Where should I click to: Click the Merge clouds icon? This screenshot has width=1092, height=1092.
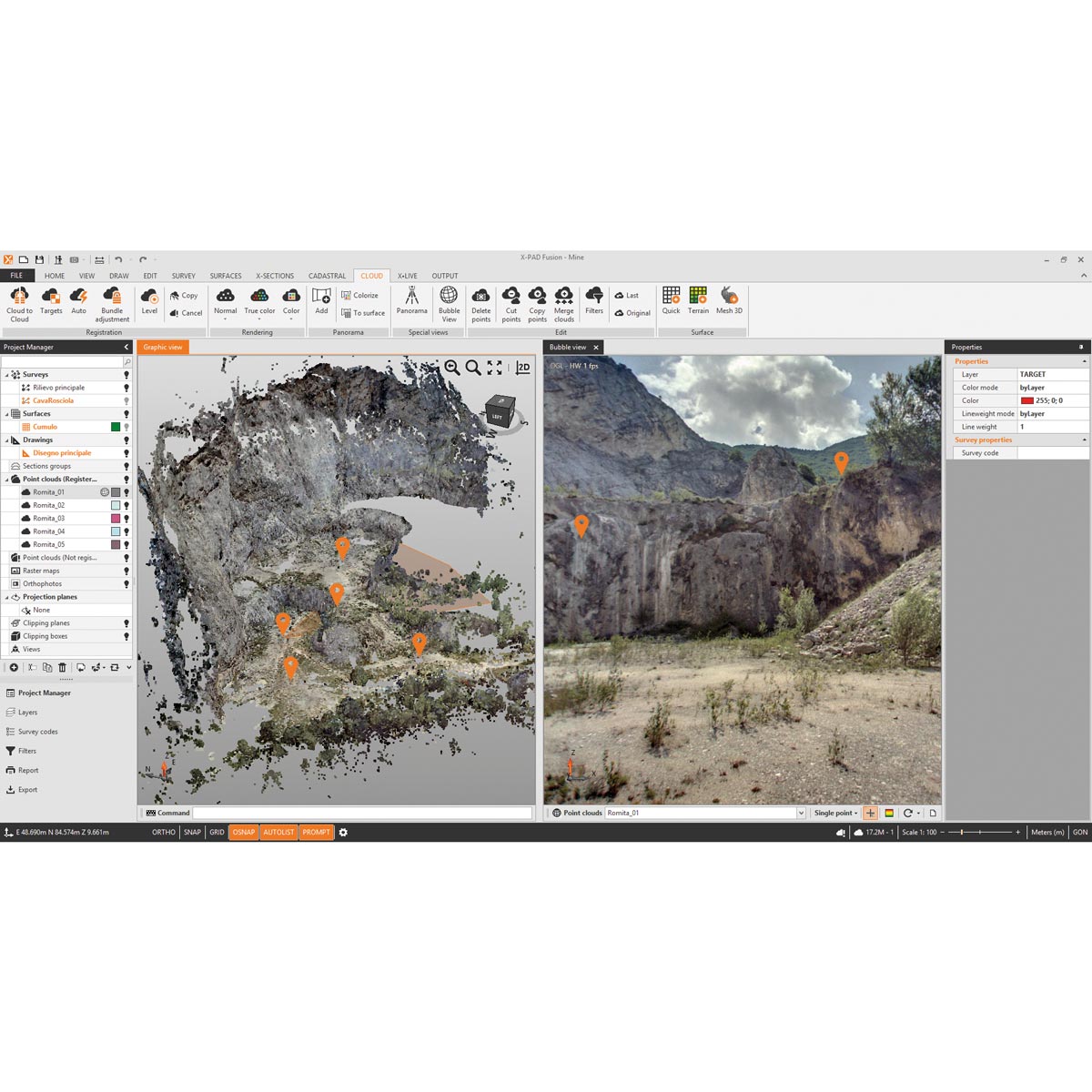[x=564, y=298]
